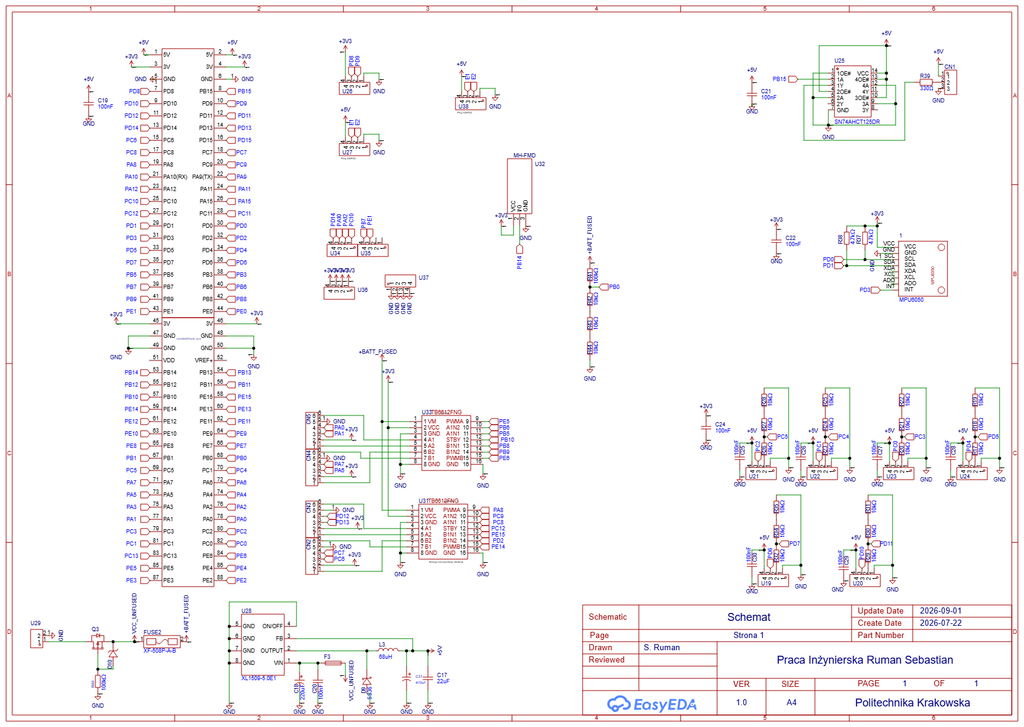Click the "Politechnika Krakowska" text
This screenshot has height=727, width=1024.
912,703
